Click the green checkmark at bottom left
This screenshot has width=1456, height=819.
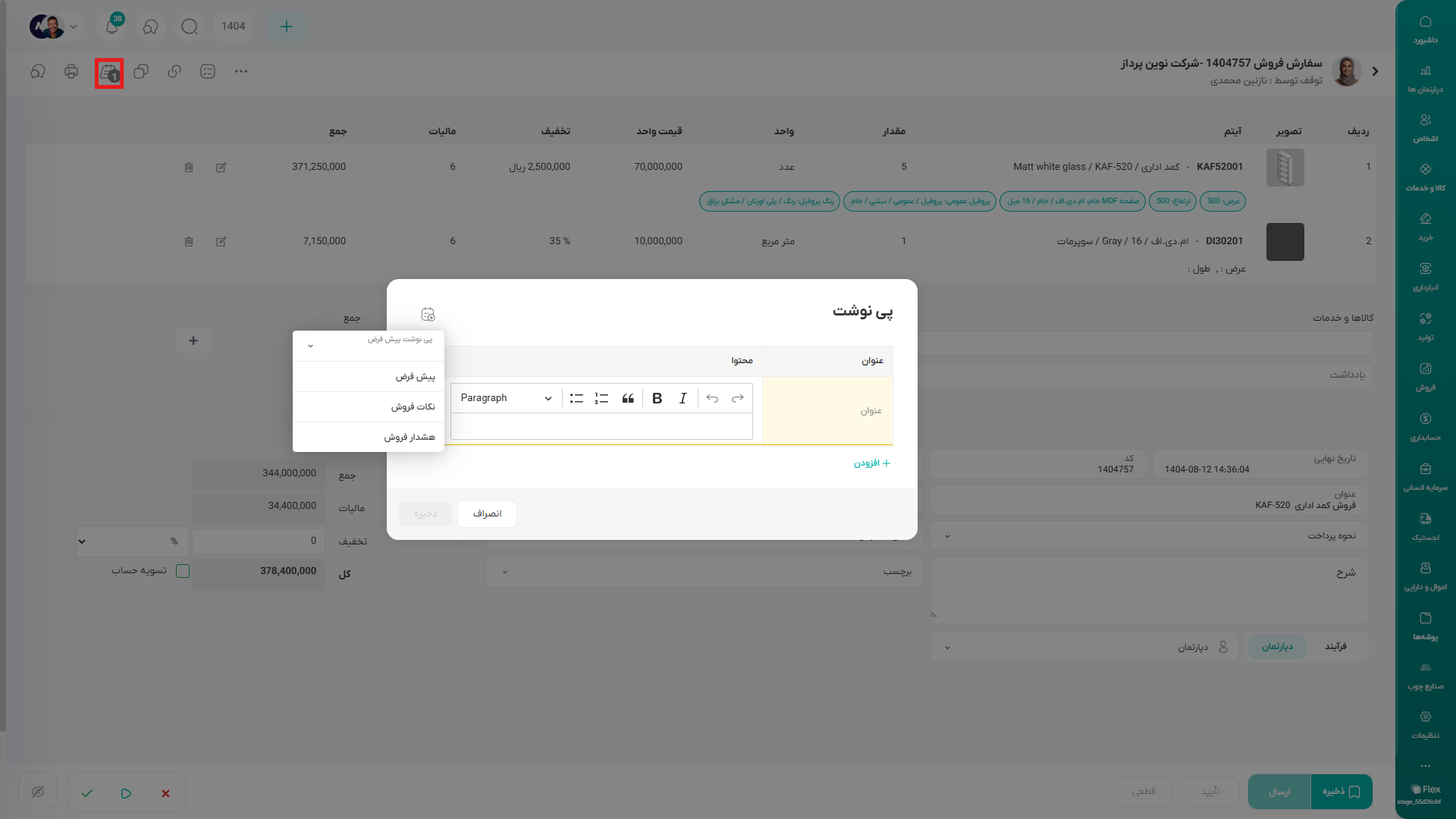pos(87,793)
